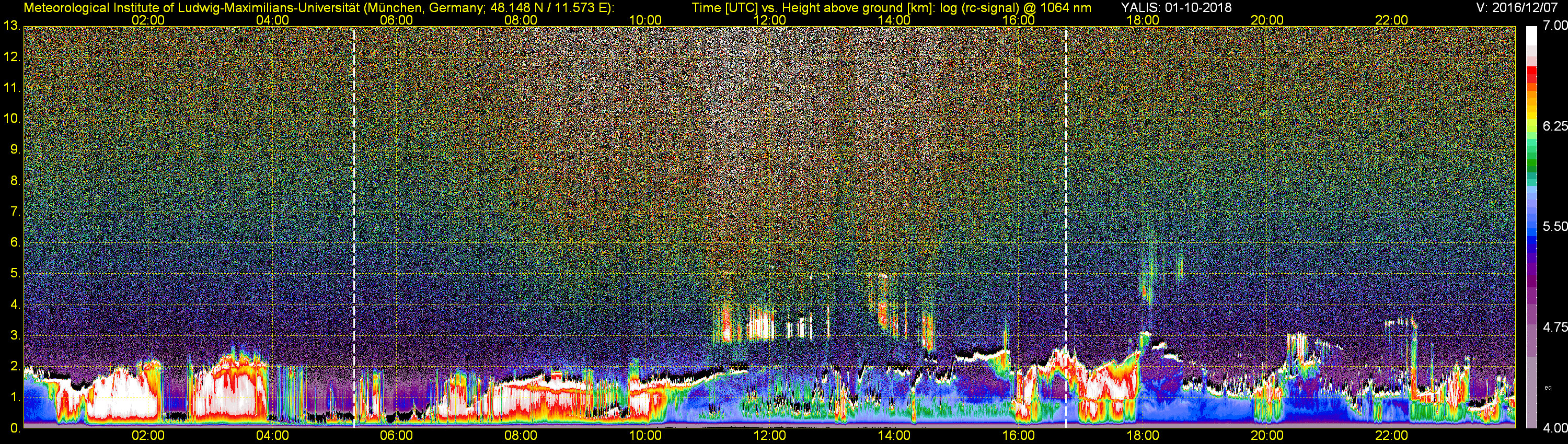Click the dashed white vertical marker after 16:00
This screenshot has height=444, width=1568.
point(1066,227)
